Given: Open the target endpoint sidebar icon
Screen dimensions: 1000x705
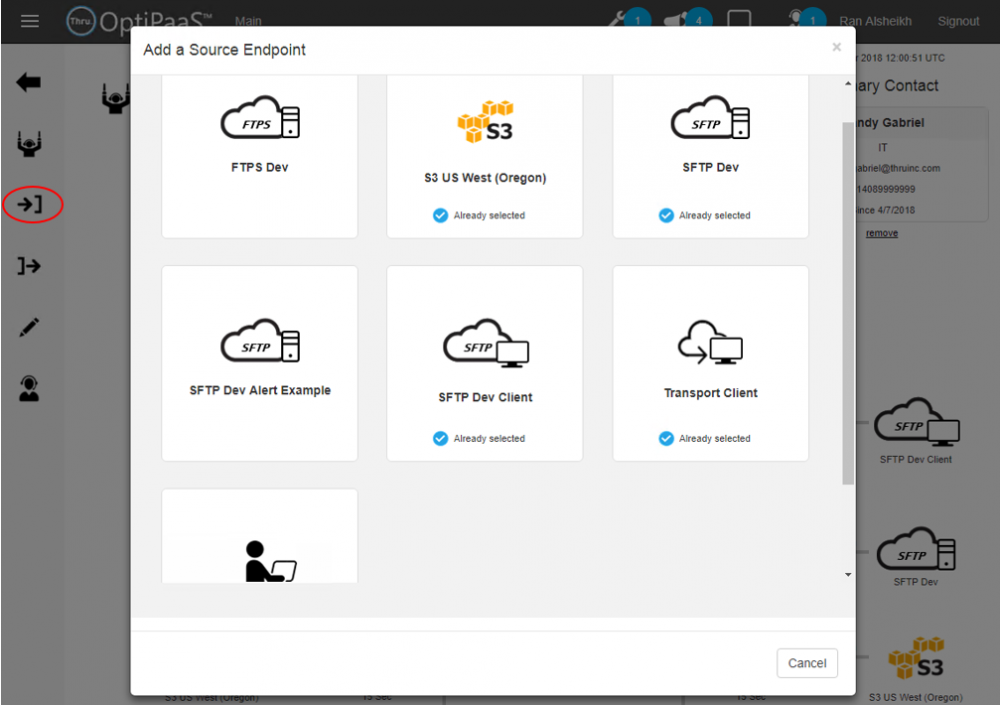Looking at the screenshot, I should (x=29, y=266).
